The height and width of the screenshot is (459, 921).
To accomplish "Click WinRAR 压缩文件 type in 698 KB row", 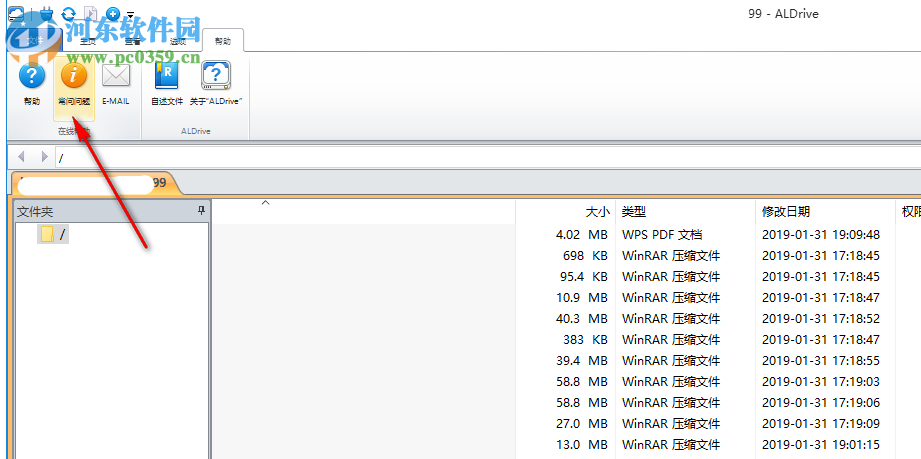I will click(x=671, y=256).
